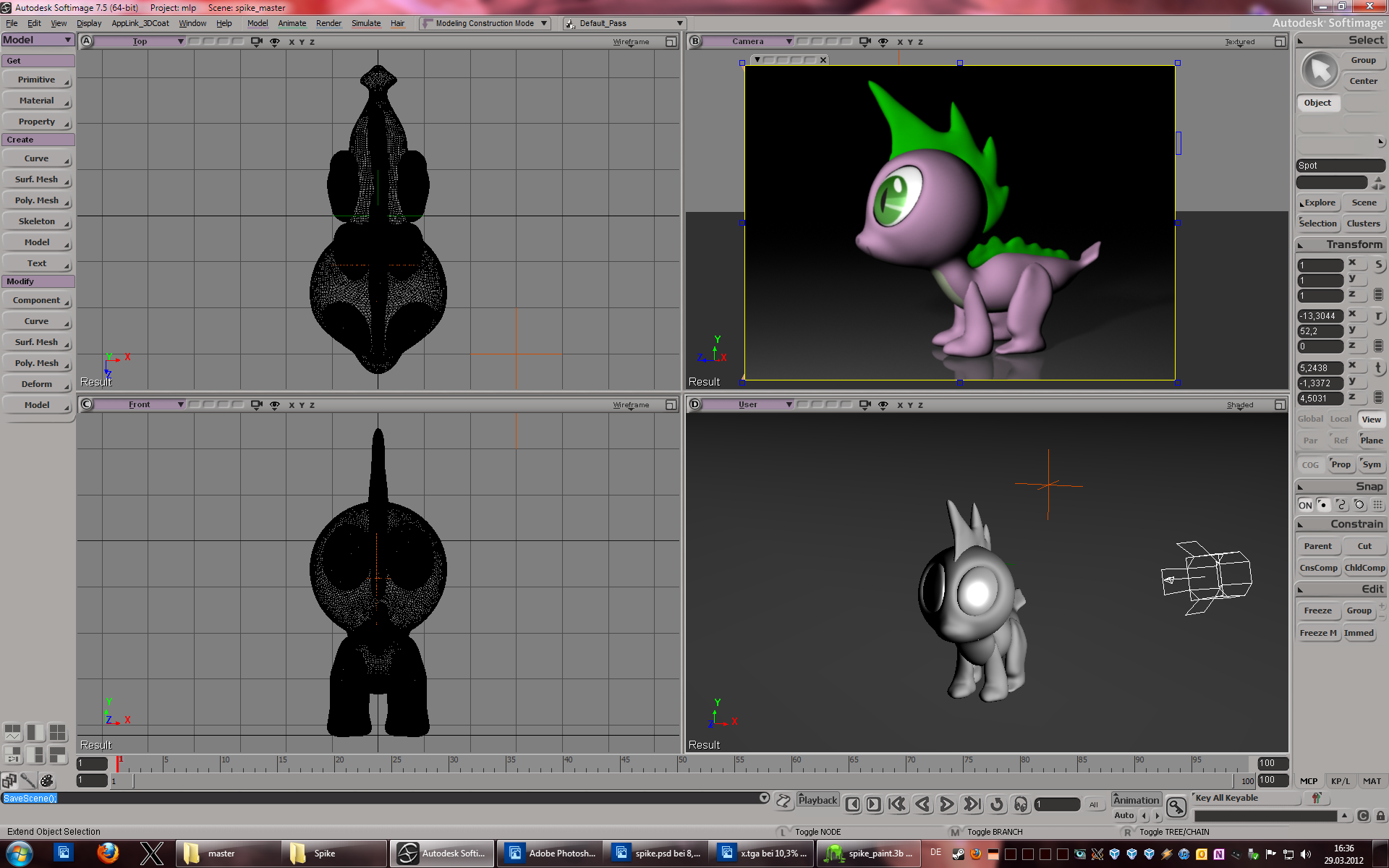
Task: Enable Sym symmetry mode
Action: pyautogui.click(x=1372, y=464)
